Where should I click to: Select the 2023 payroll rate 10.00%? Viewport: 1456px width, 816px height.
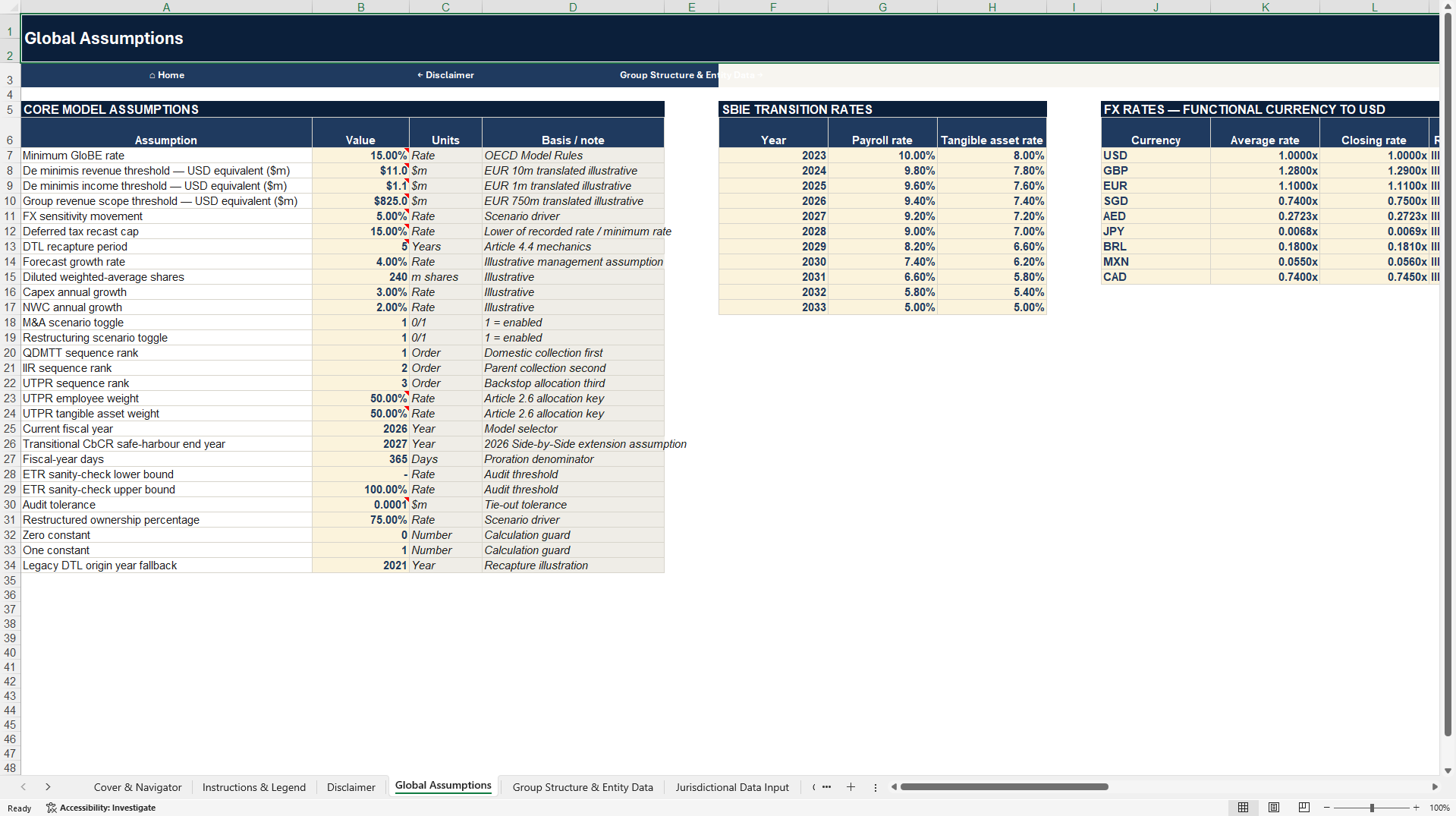(x=882, y=156)
